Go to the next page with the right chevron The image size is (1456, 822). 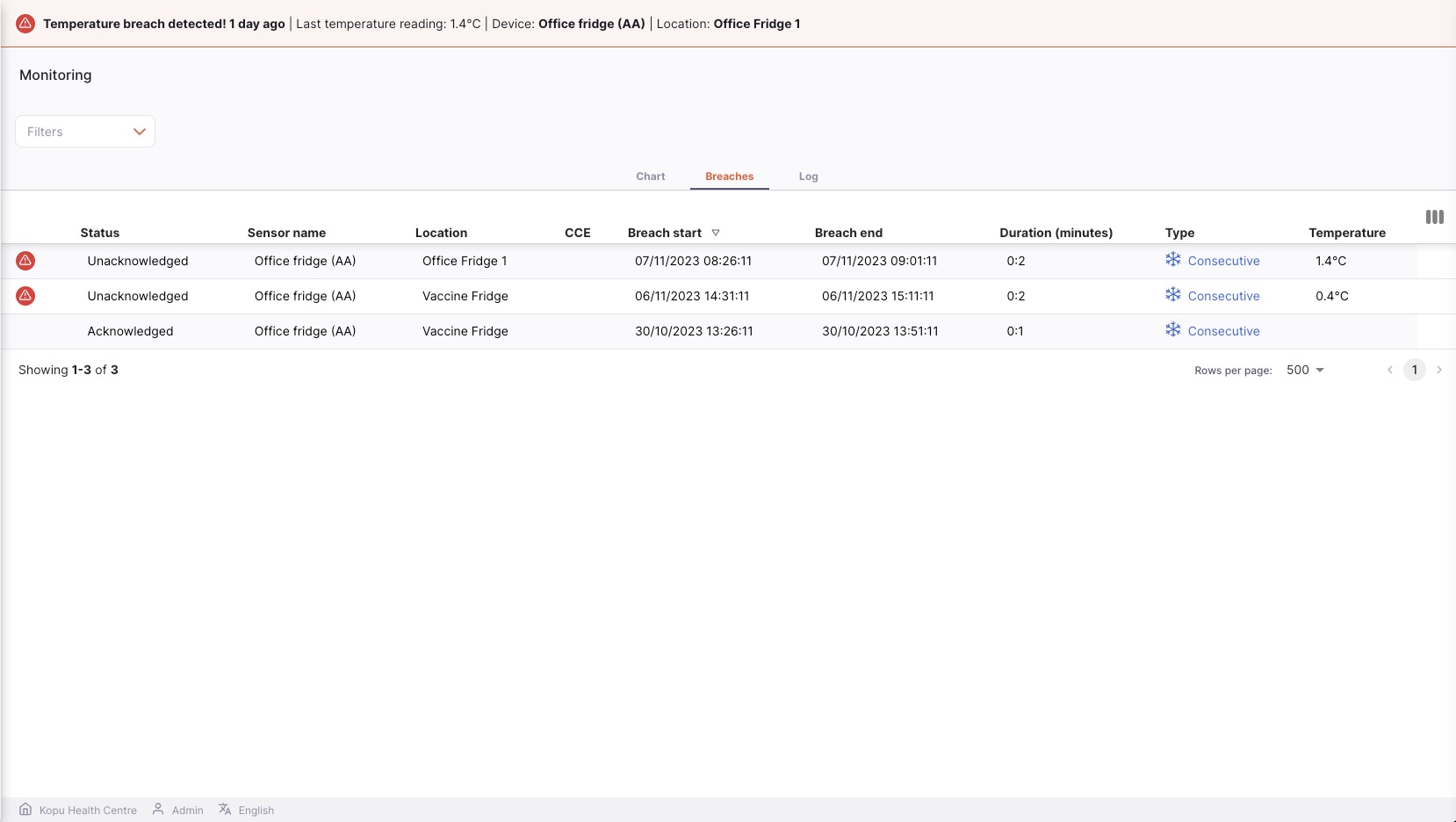1439,370
